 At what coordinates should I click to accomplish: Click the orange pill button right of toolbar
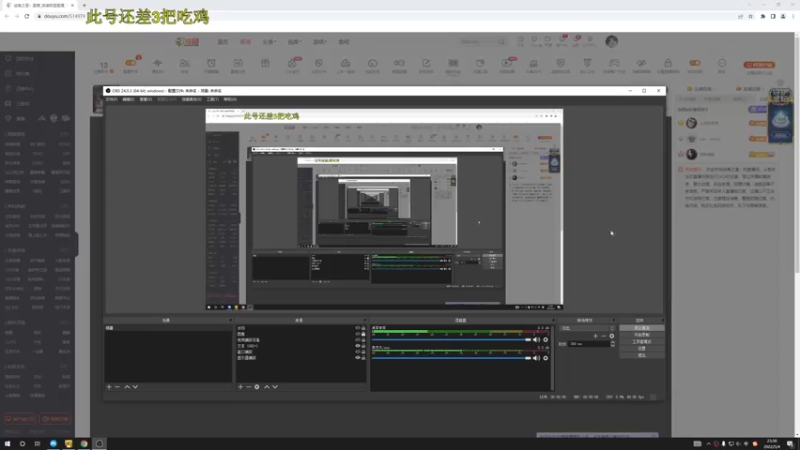click(759, 65)
